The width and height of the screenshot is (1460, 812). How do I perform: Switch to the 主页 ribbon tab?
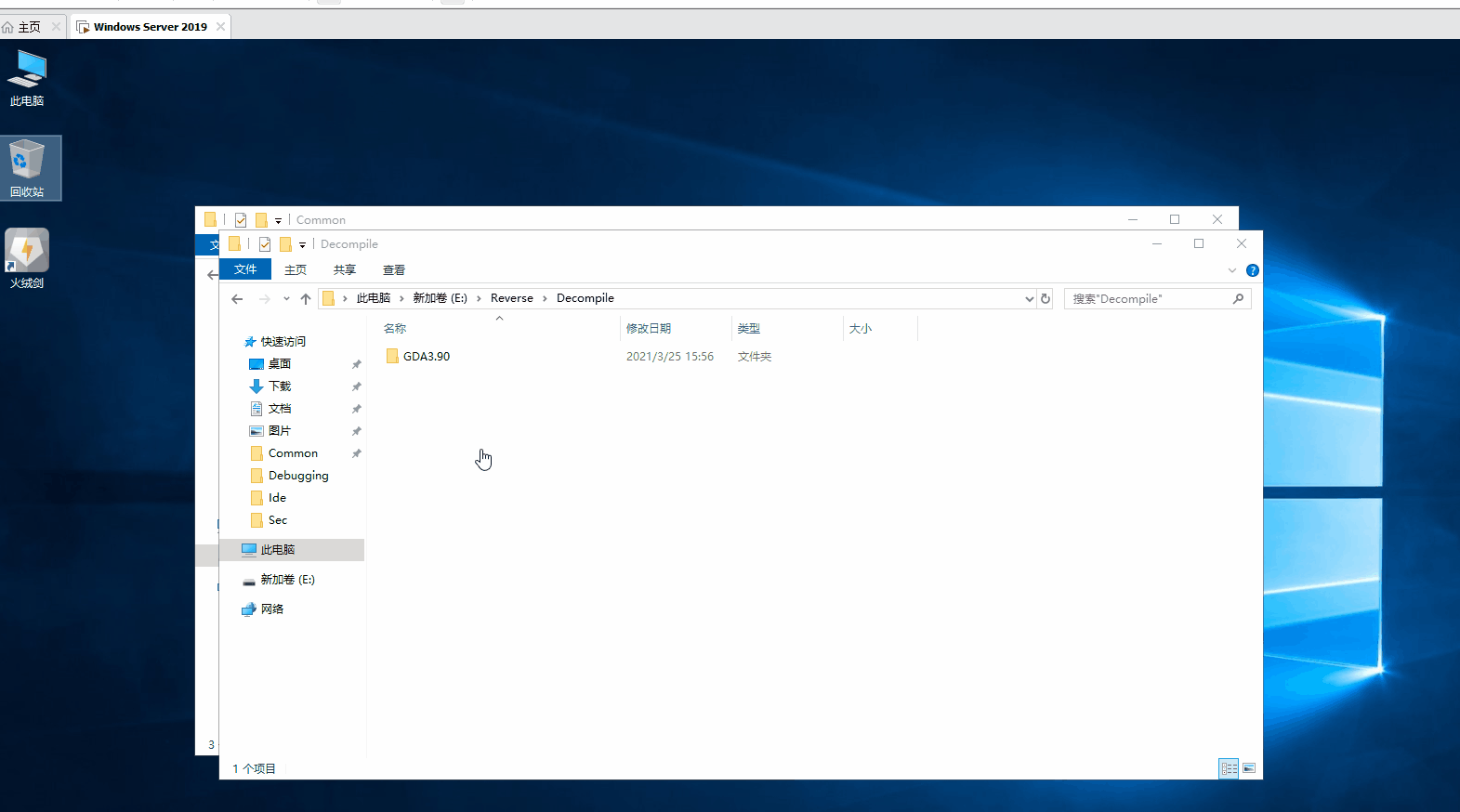(296, 270)
